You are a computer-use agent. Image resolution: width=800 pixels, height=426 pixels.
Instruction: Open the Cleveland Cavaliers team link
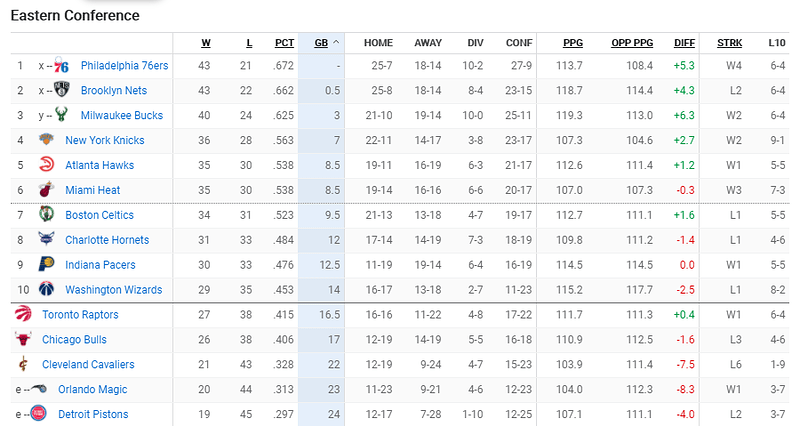88,364
